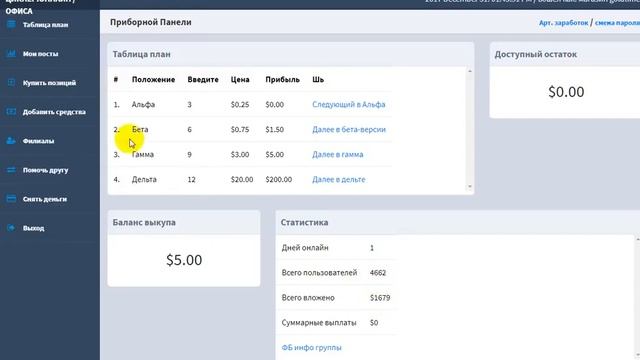Viewport: 640px width, 360px height.
Task: Open the Филиалы section
Action: coord(38,141)
